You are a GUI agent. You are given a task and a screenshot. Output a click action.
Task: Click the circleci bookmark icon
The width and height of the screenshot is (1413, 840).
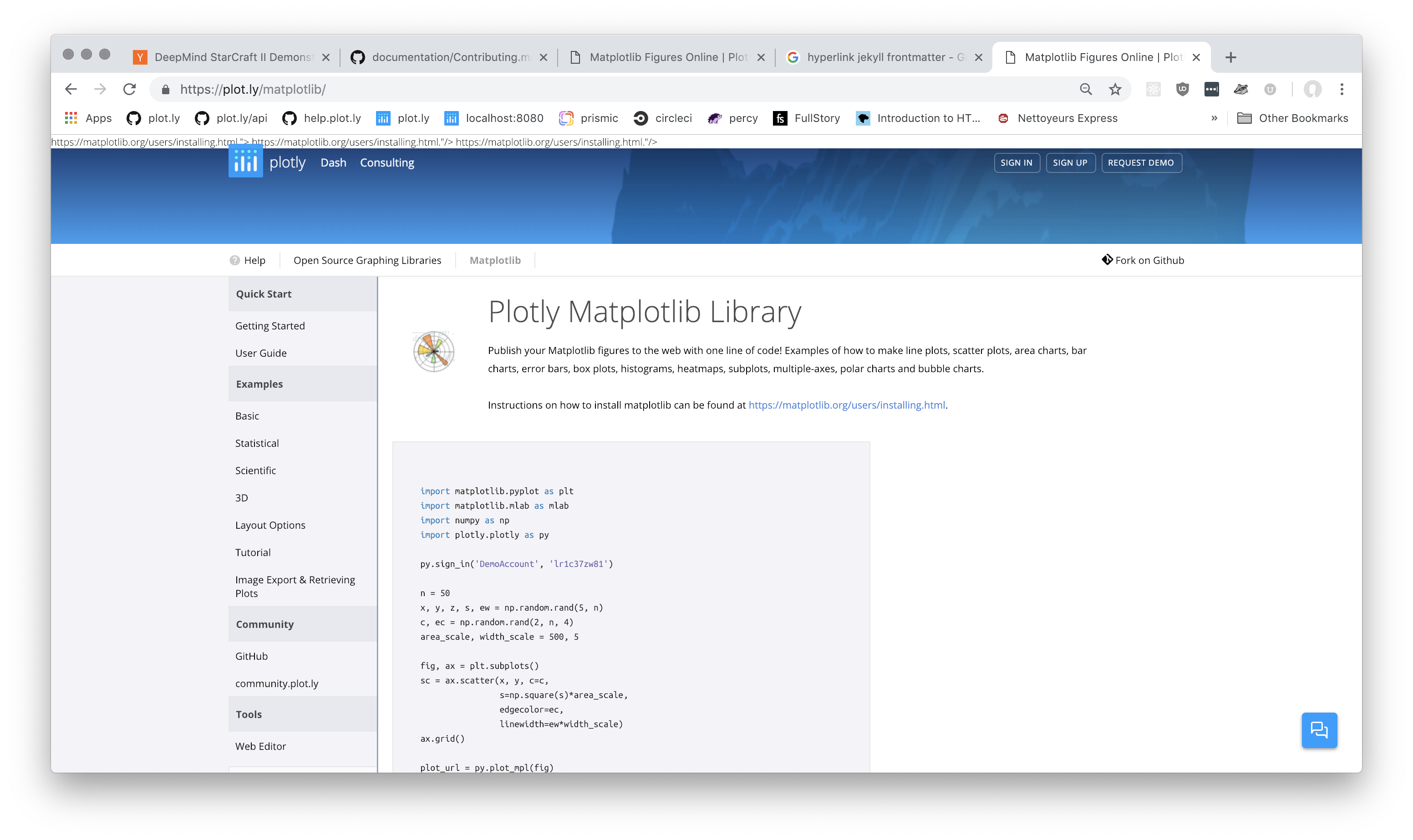click(x=640, y=118)
